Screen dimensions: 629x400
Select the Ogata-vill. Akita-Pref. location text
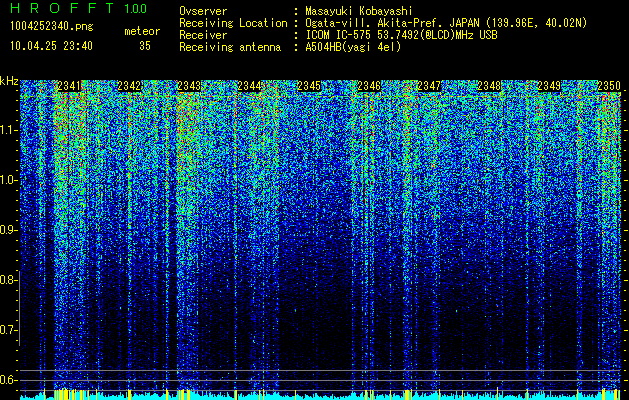tap(446, 23)
